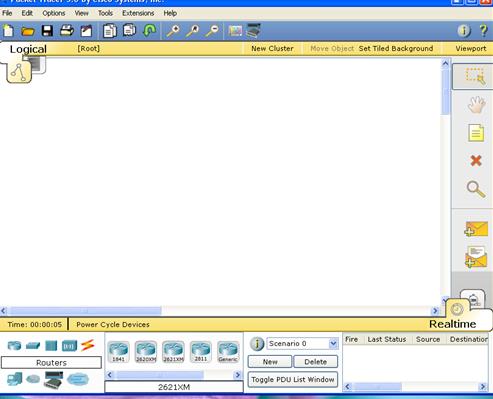Select the Custom Made Devices icon
The height and width of the screenshot is (399, 493).
tap(53, 380)
